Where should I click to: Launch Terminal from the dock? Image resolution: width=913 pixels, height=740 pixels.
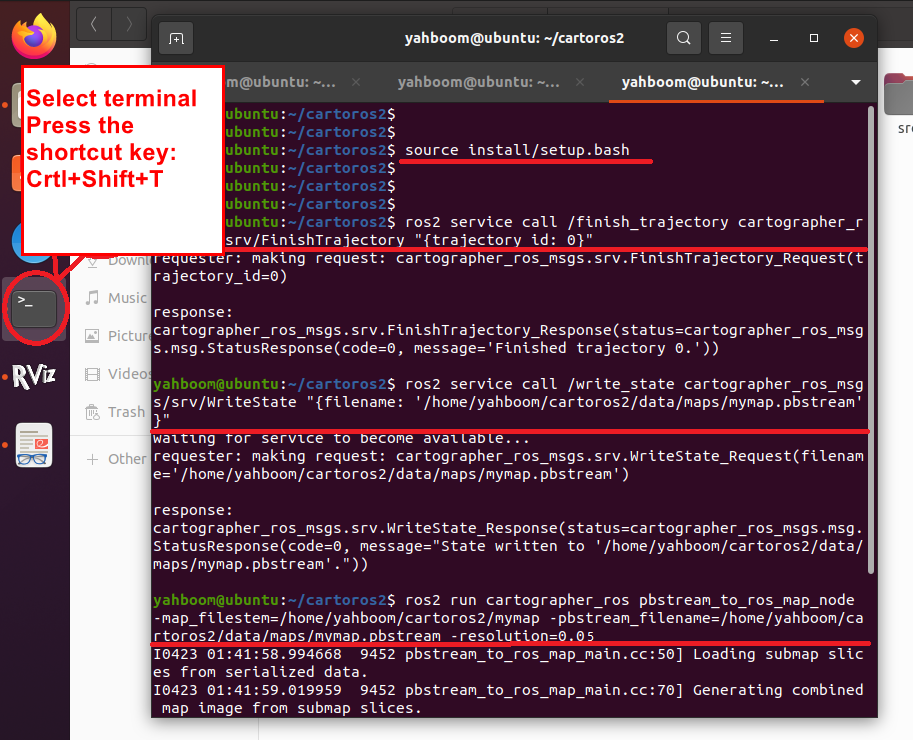click(x=34, y=309)
